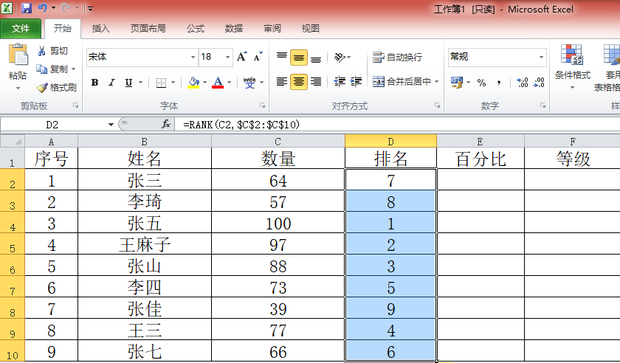Open the 文件 File tab

point(21,28)
